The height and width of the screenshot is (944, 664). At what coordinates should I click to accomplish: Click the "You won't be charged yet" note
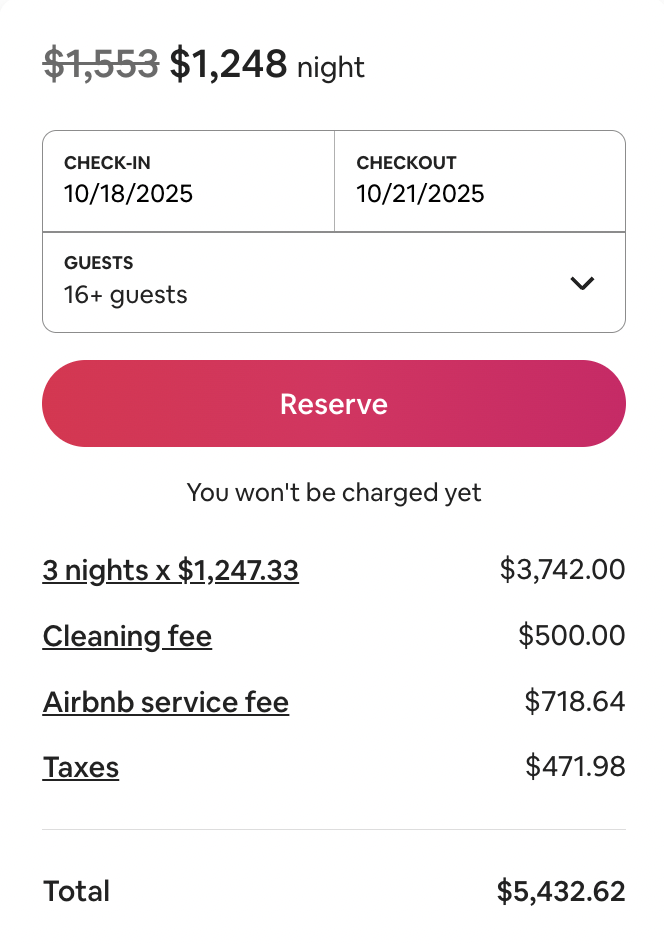click(333, 492)
